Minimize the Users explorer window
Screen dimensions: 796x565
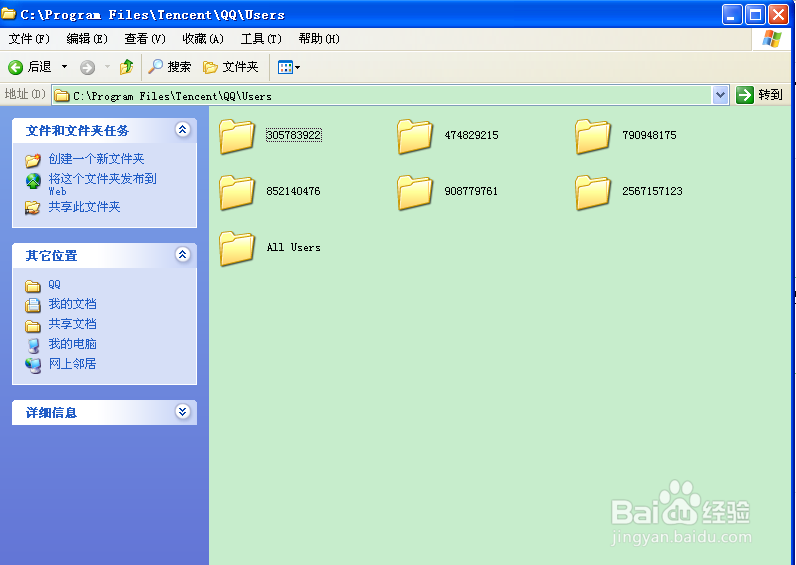click(x=732, y=15)
